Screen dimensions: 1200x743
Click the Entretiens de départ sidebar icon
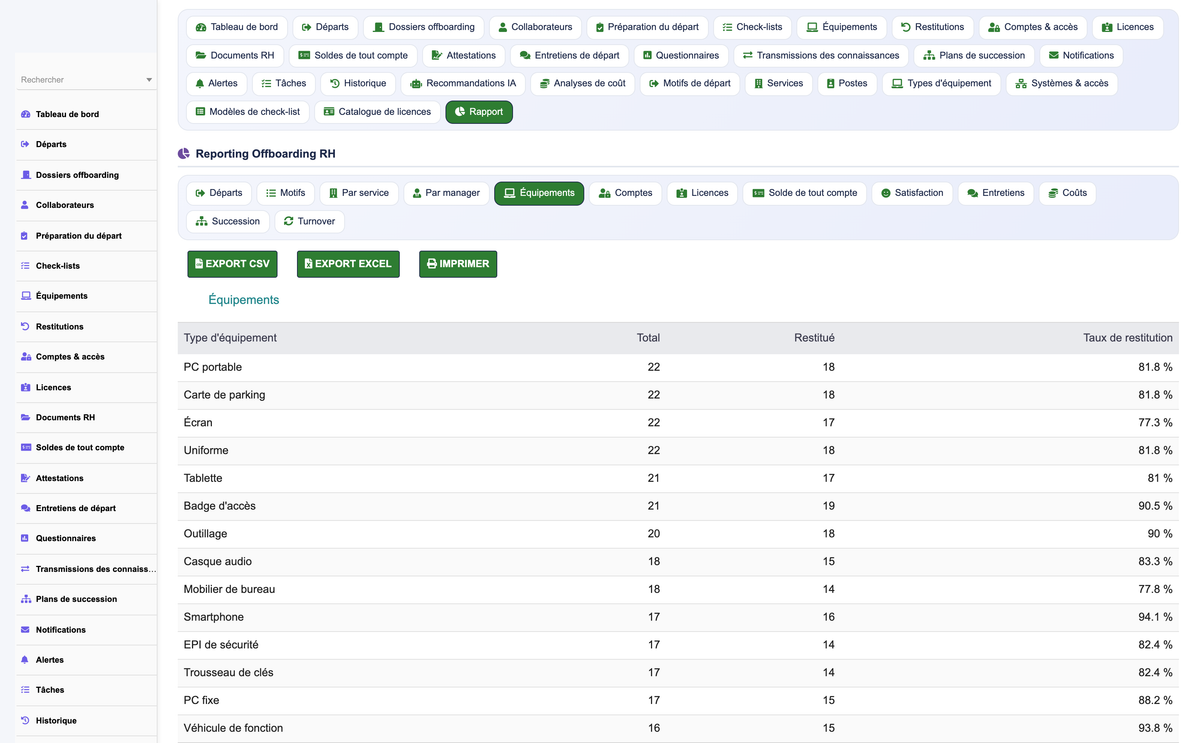tap(25, 508)
